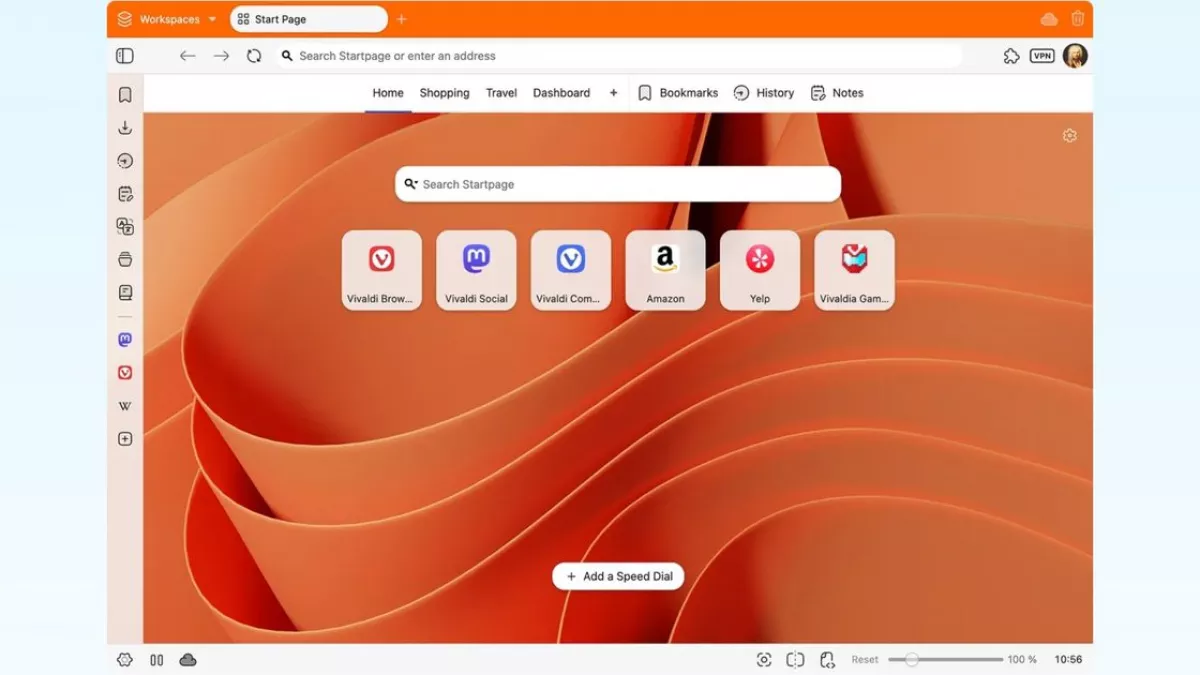Click the Add a Speed Dial button
Viewport: 1200px width, 675px height.
pos(618,576)
